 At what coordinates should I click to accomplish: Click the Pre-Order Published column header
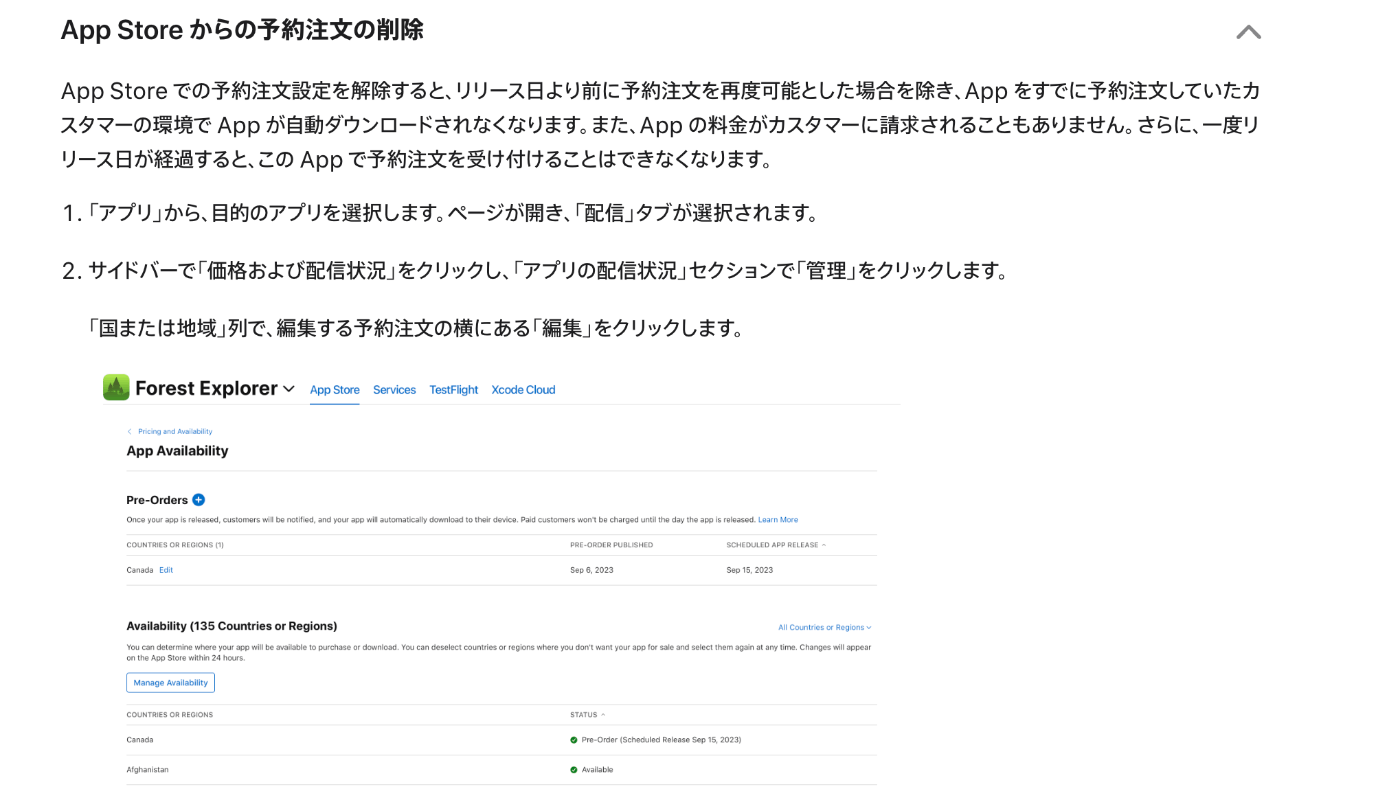tap(611, 545)
